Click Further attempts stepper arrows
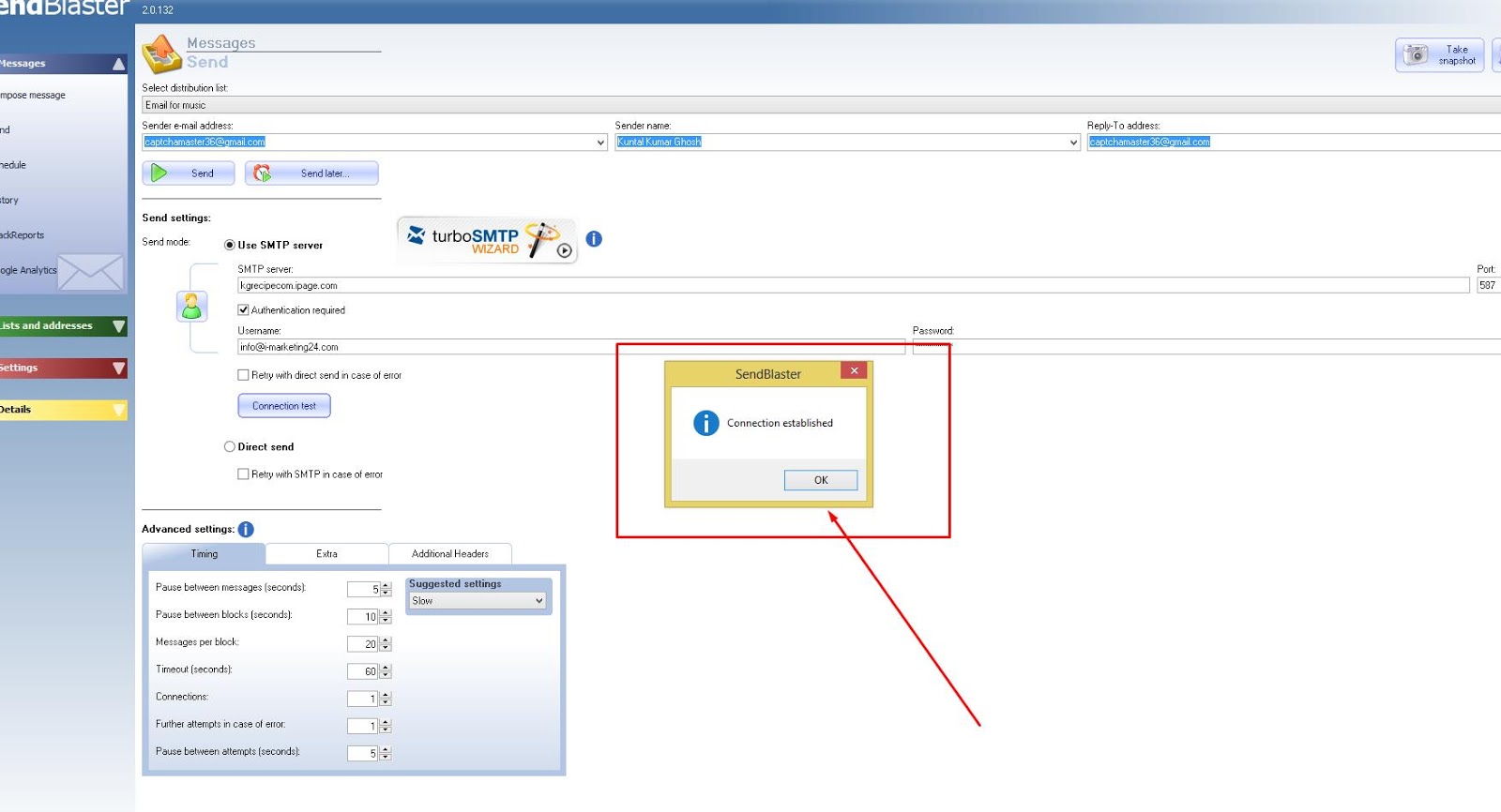1501x812 pixels. pyautogui.click(x=386, y=726)
